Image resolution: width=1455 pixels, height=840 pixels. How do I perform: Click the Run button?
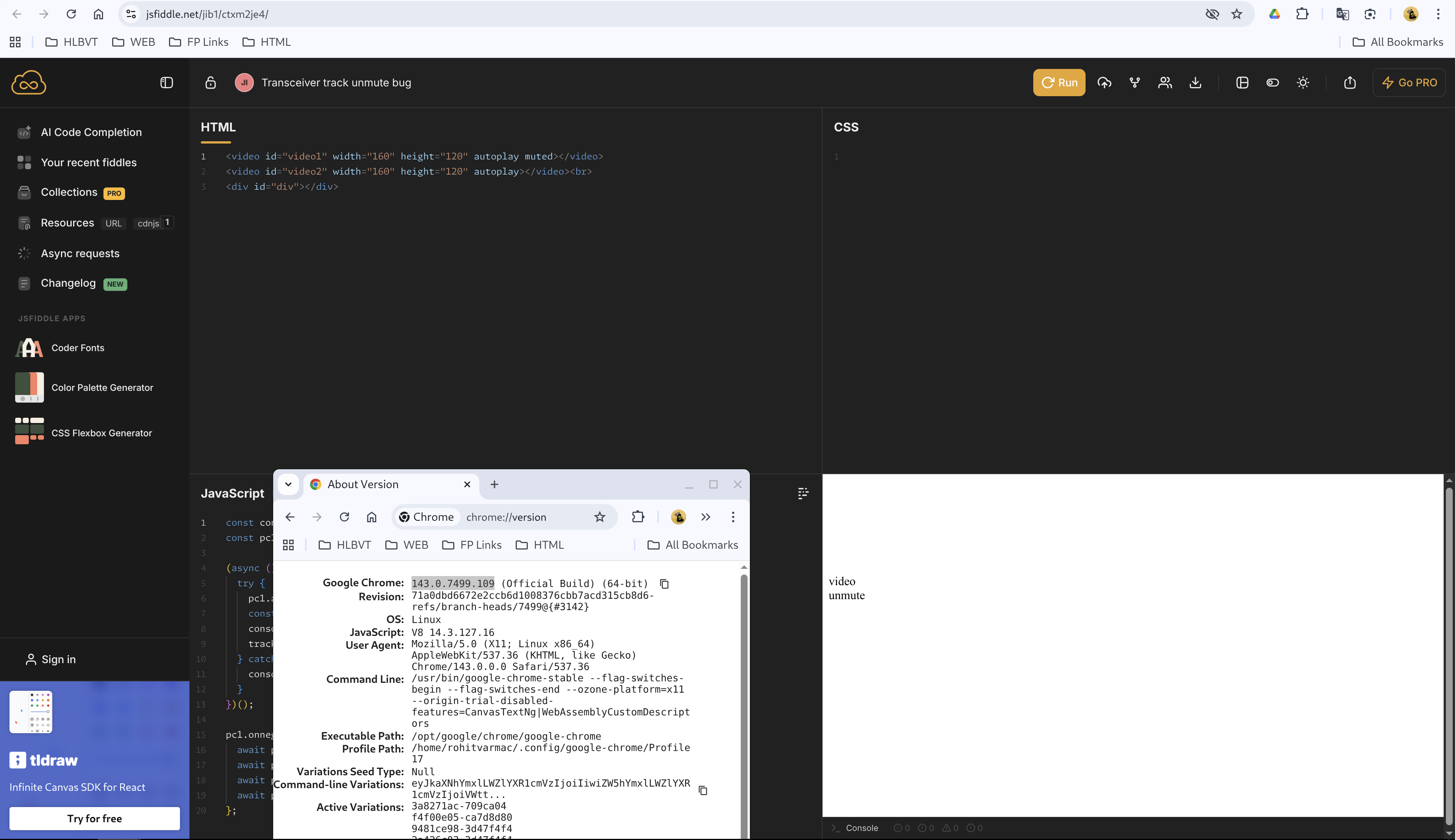click(x=1059, y=83)
